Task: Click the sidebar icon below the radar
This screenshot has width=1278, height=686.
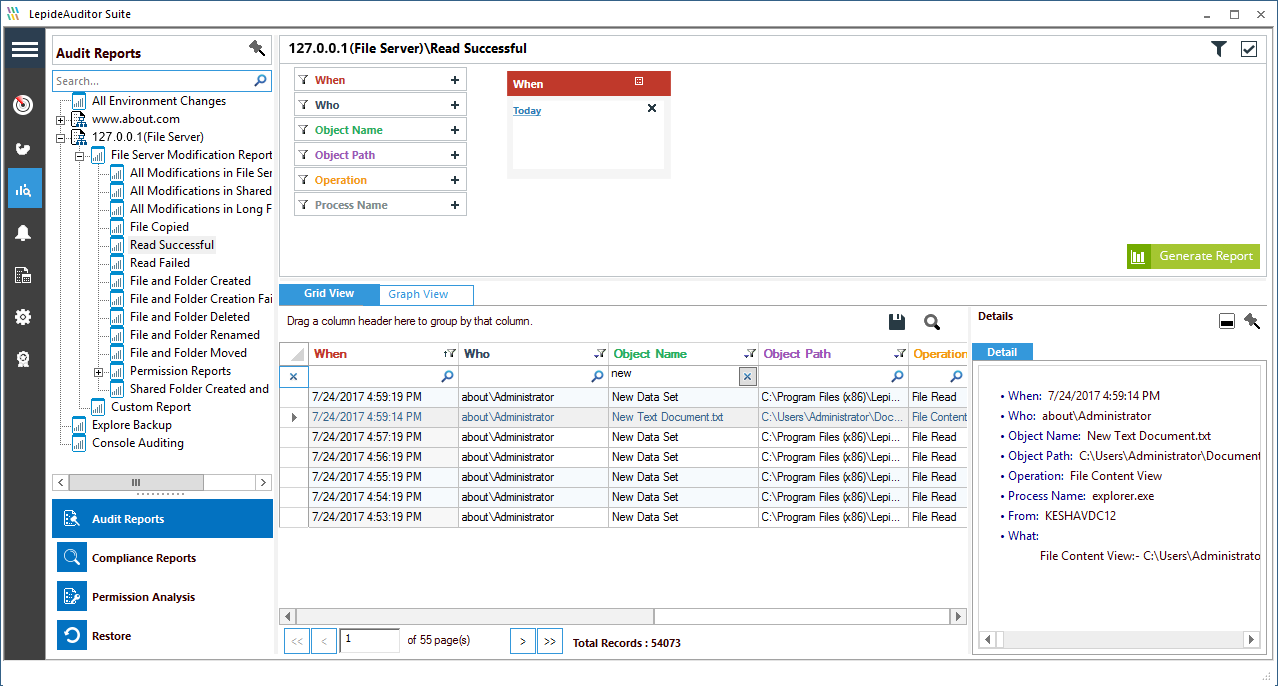Action: [23, 149]
